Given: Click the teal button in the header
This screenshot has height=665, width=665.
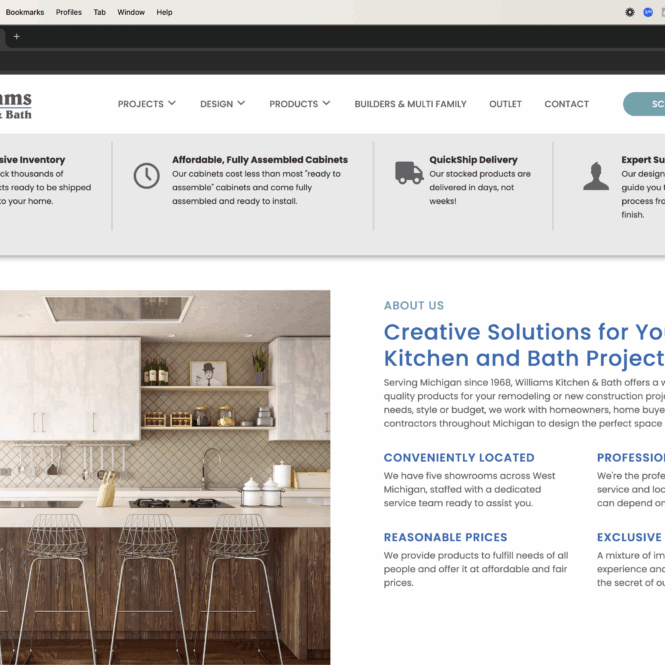Looking at the screenshot, I should 645,104.
